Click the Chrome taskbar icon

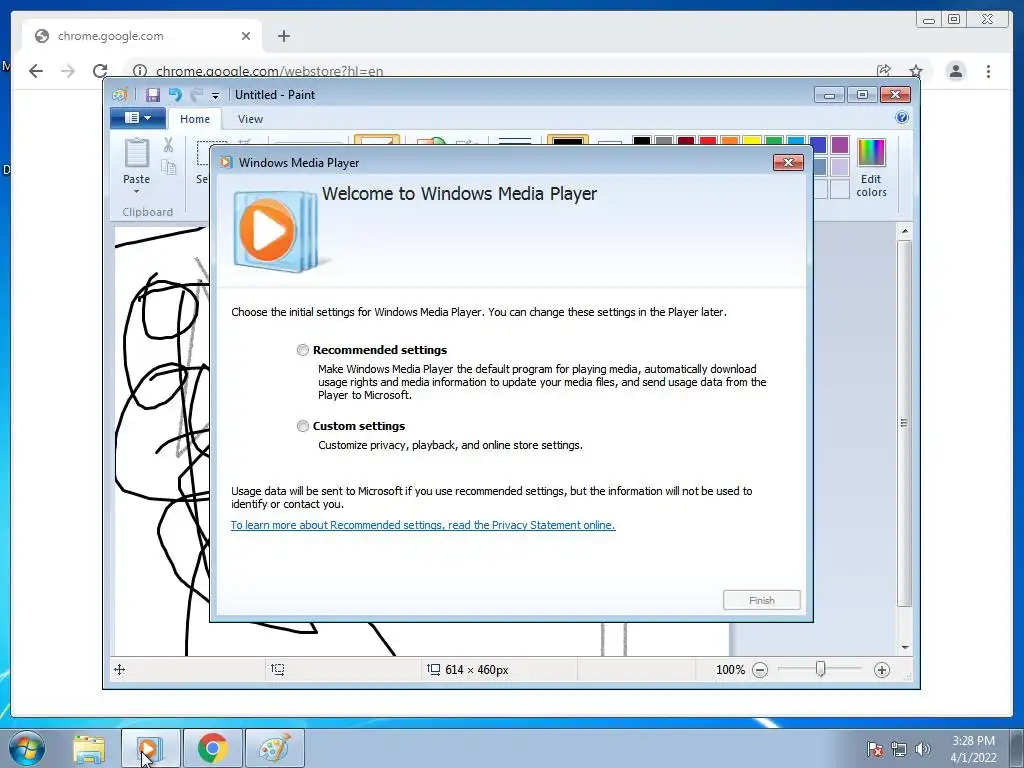(212, 748)
